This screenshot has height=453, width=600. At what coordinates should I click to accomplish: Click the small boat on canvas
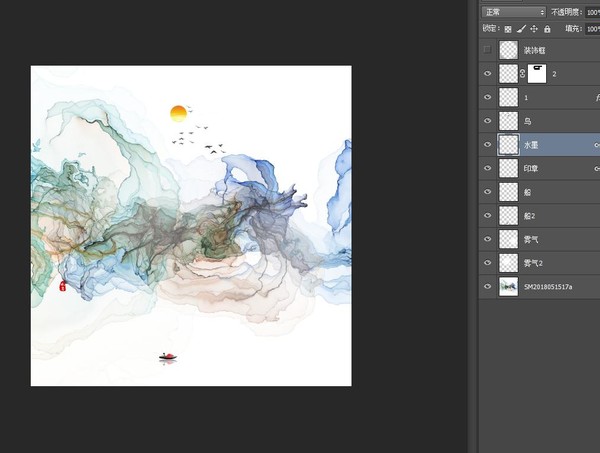click(x=168, y=357)
